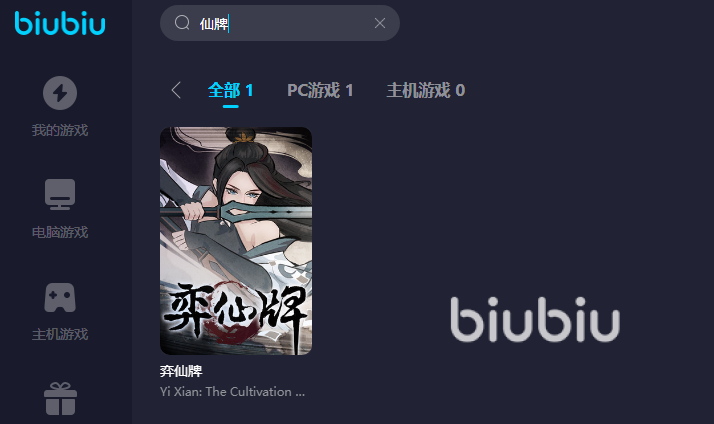Switch to the PC游戏 1 tab
Viewport: 714px width, 424px height.
[320, 90]
